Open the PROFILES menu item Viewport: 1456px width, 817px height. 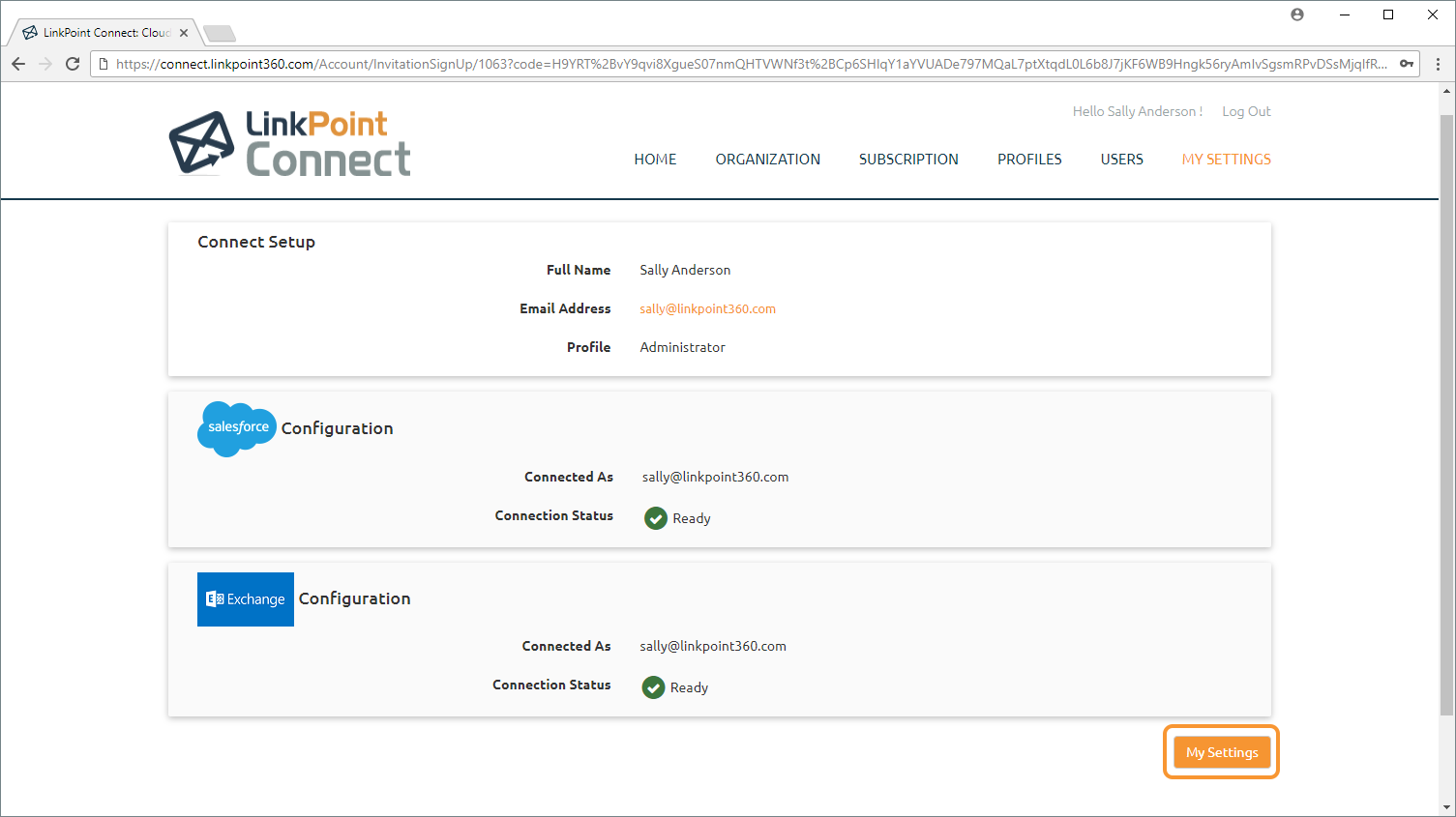(1029, 160)
